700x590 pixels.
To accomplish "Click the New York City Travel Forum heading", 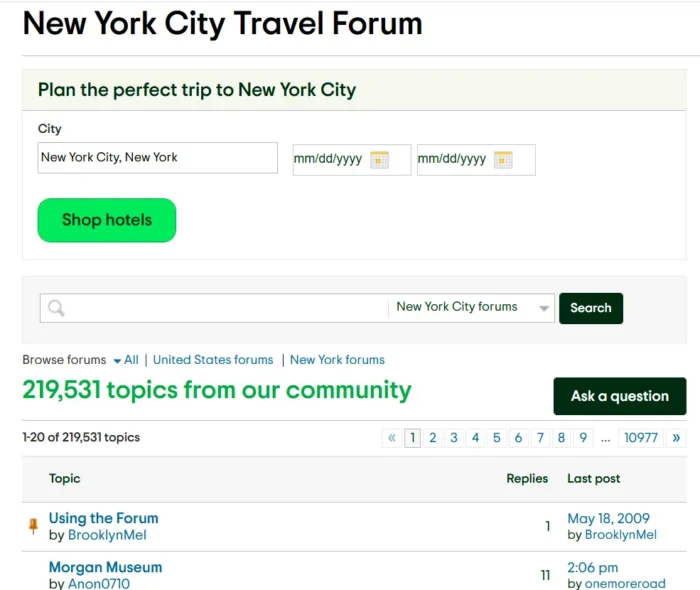I will [x=222, y=23].
